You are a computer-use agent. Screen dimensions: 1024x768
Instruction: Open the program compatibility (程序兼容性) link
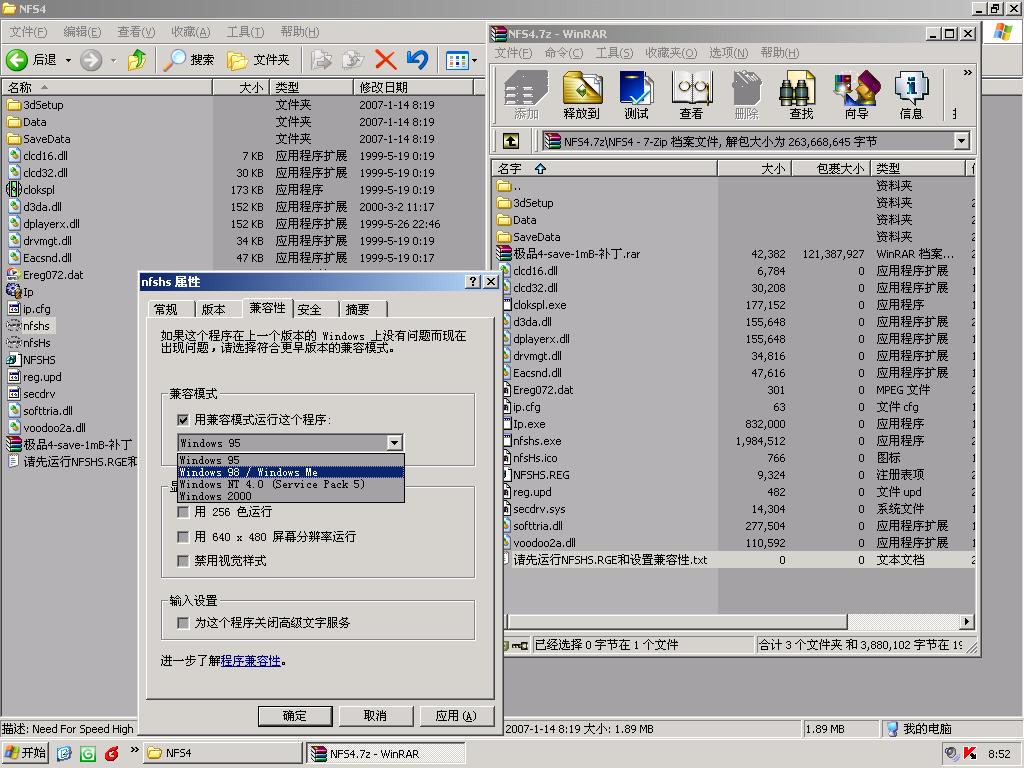(251, 661)
